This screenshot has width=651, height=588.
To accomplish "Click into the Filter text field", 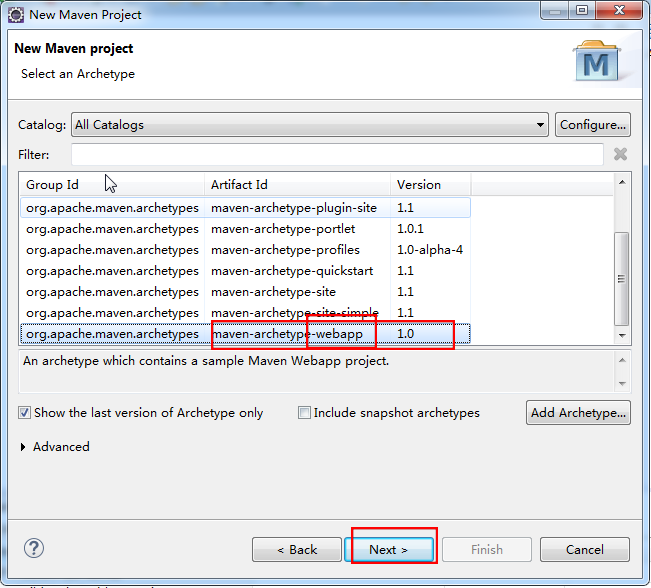I will (337, 154).
